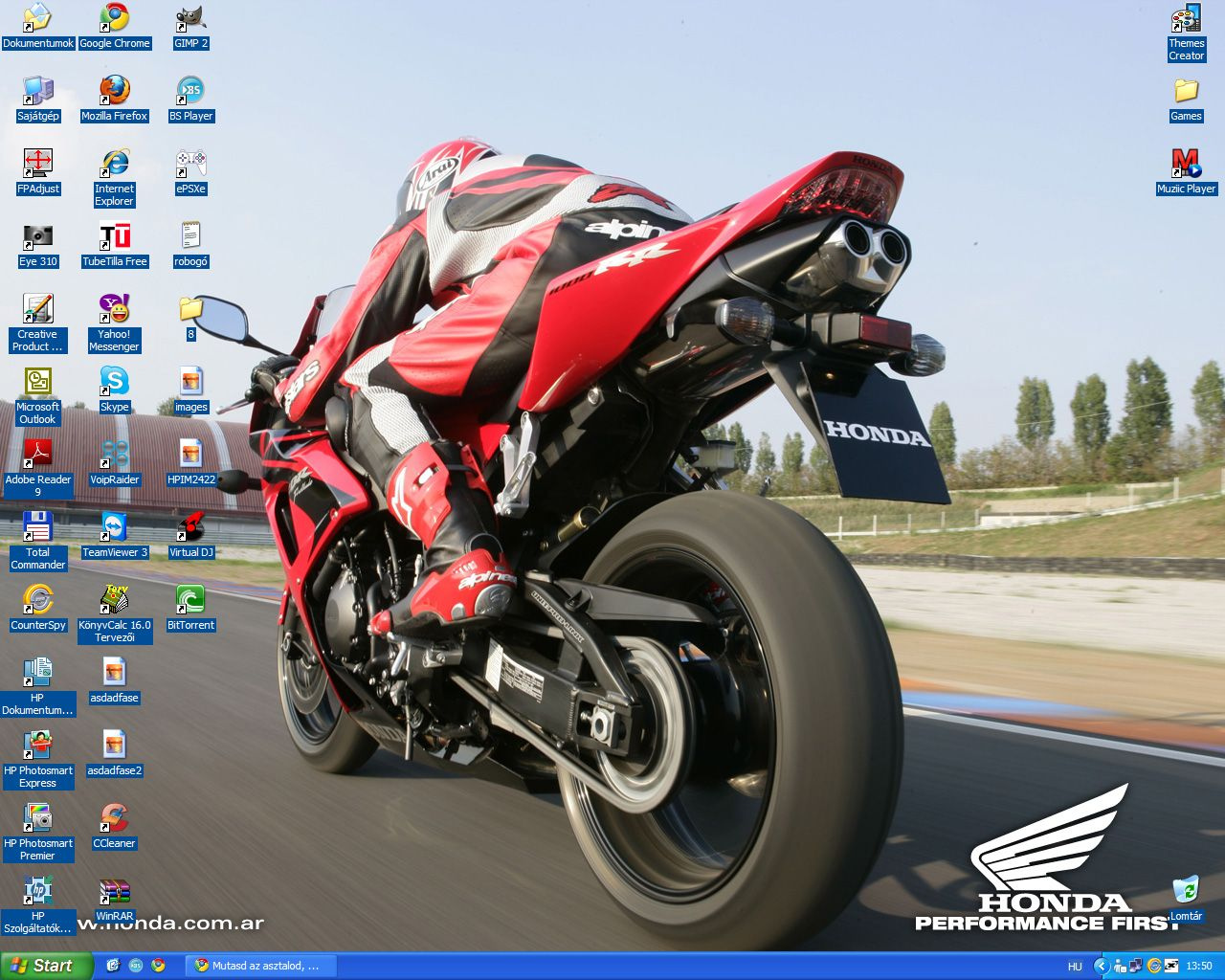
Task: Launch Google Chrome from the desktop
Action: (x=114, y=27)
